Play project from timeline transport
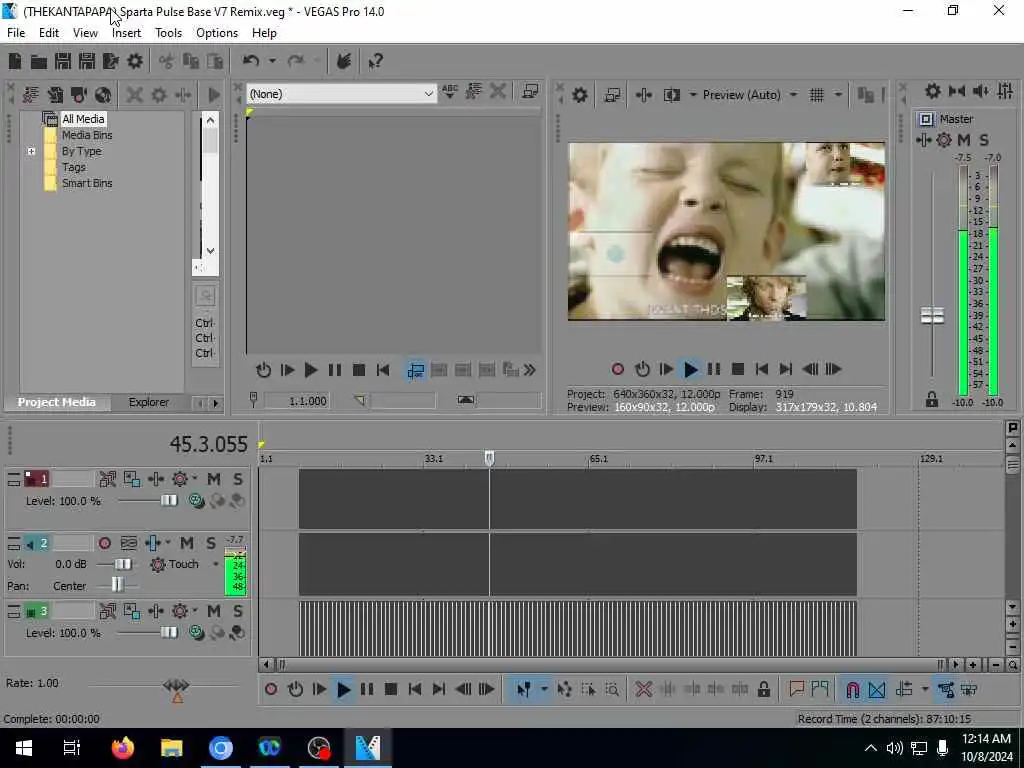 point(343,690)
